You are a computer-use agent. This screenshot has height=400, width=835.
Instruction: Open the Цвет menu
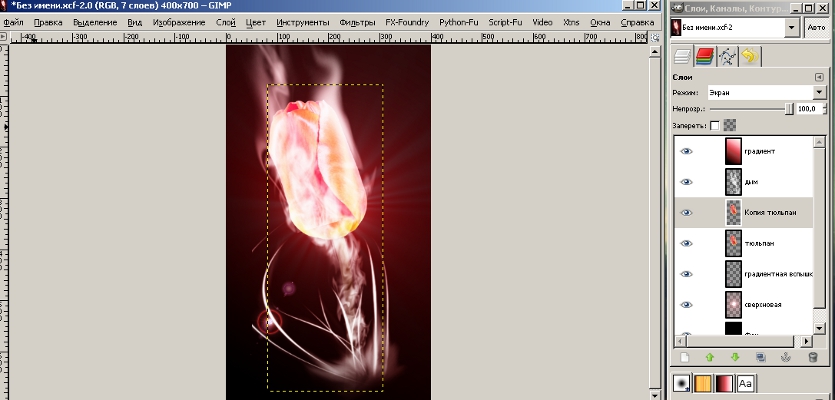pos(256,22)
